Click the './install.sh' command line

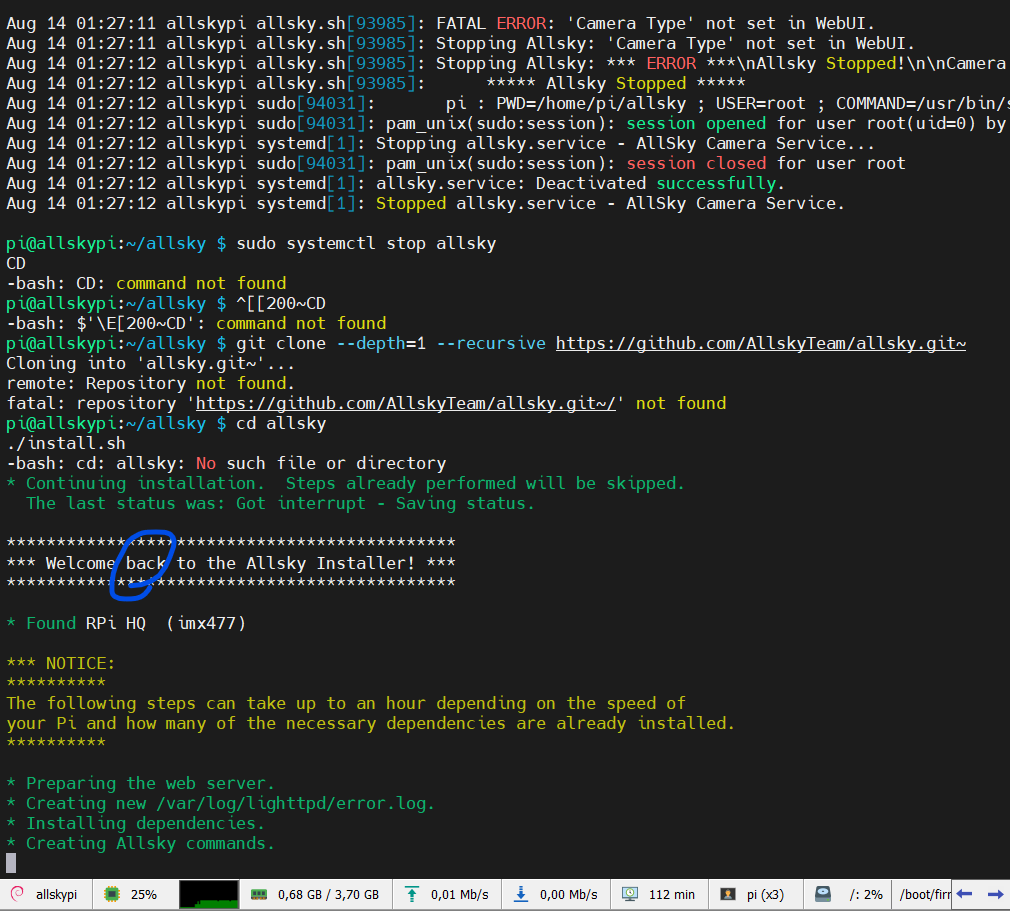(x=66, y=443)
